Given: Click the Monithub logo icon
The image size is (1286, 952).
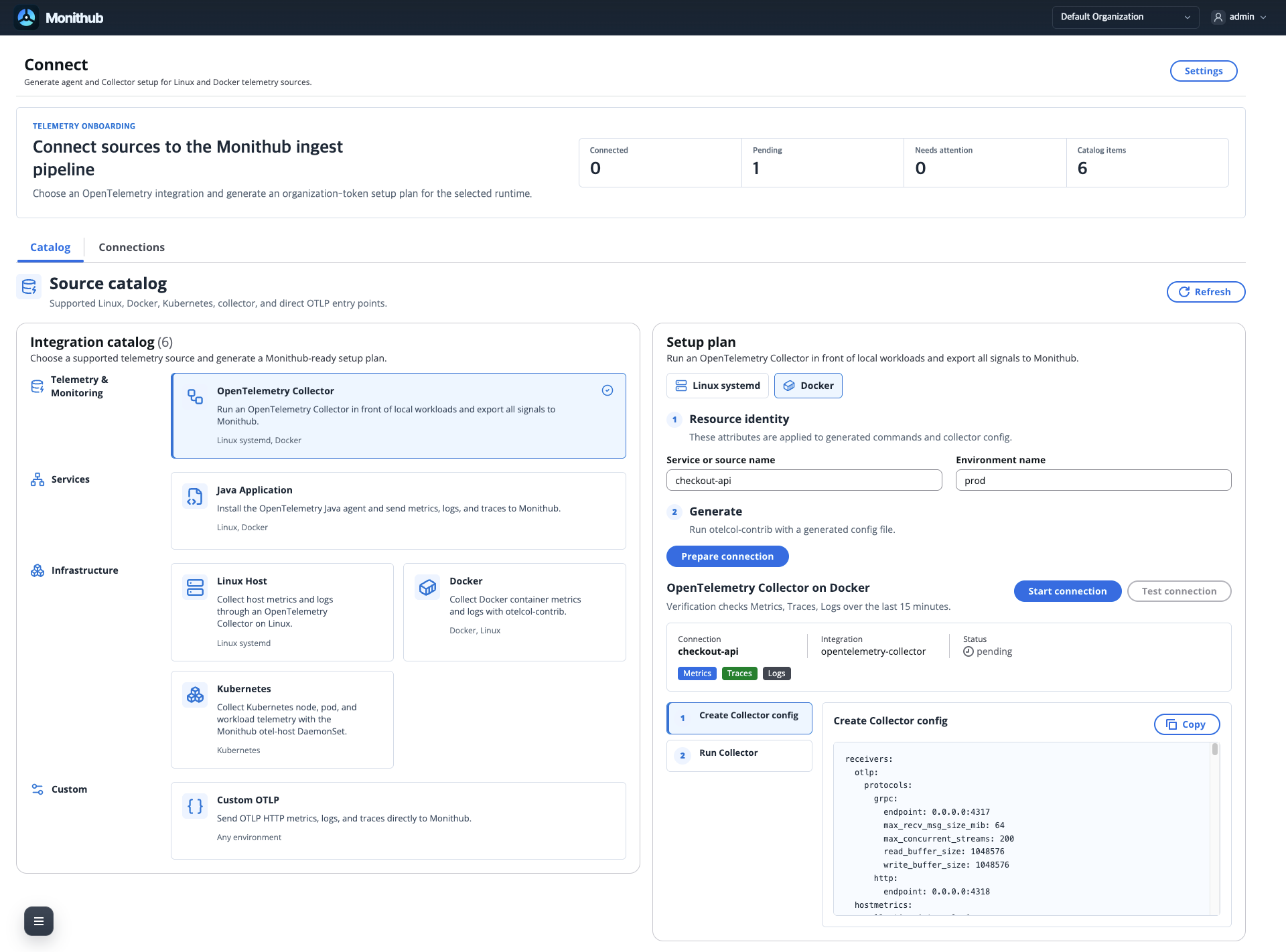Looking at the screenshot, I should [27, 17].
